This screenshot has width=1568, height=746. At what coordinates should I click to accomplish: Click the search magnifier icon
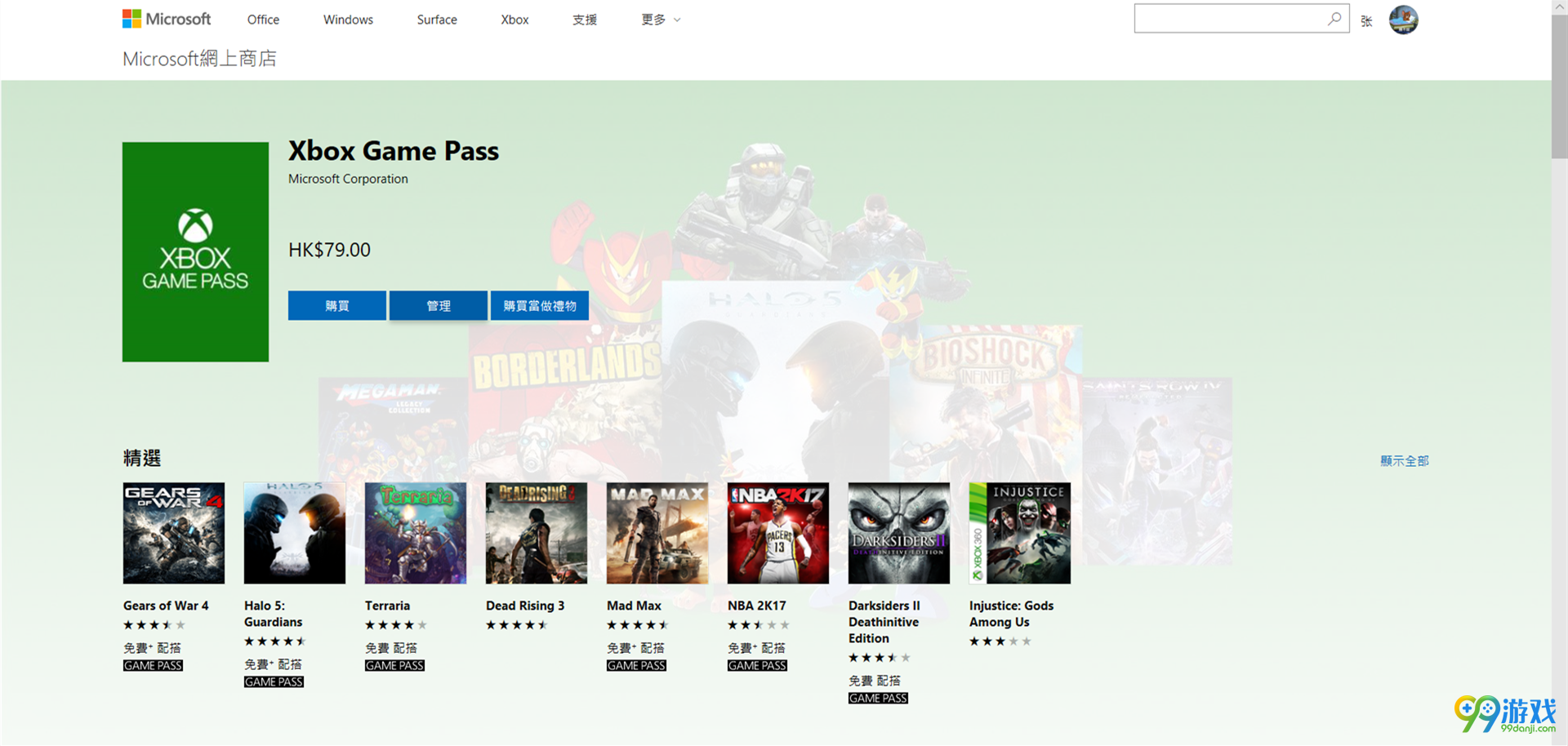pyautogui.click(x=1334, y=19)
